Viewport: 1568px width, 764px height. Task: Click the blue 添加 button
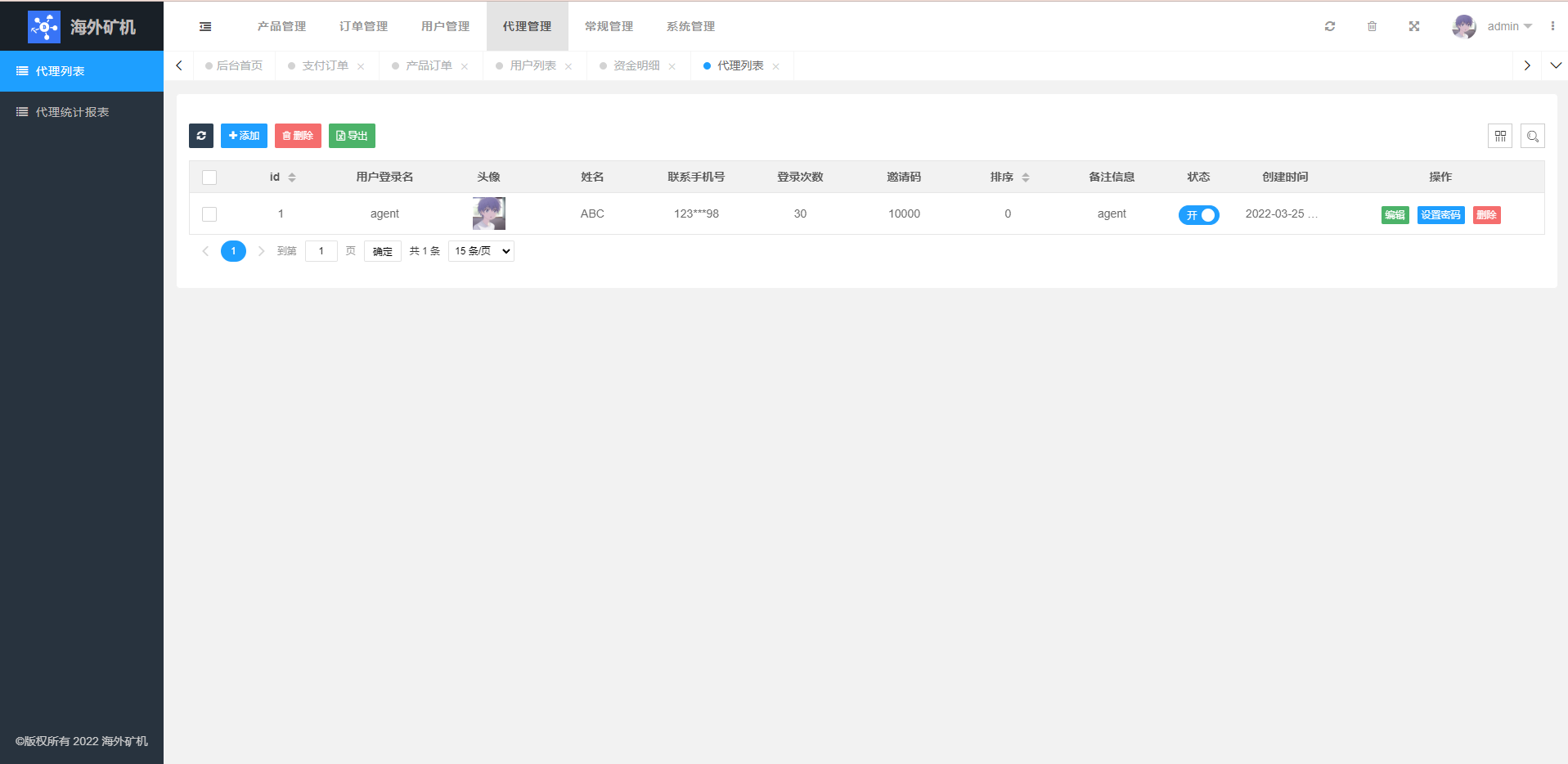244,136
